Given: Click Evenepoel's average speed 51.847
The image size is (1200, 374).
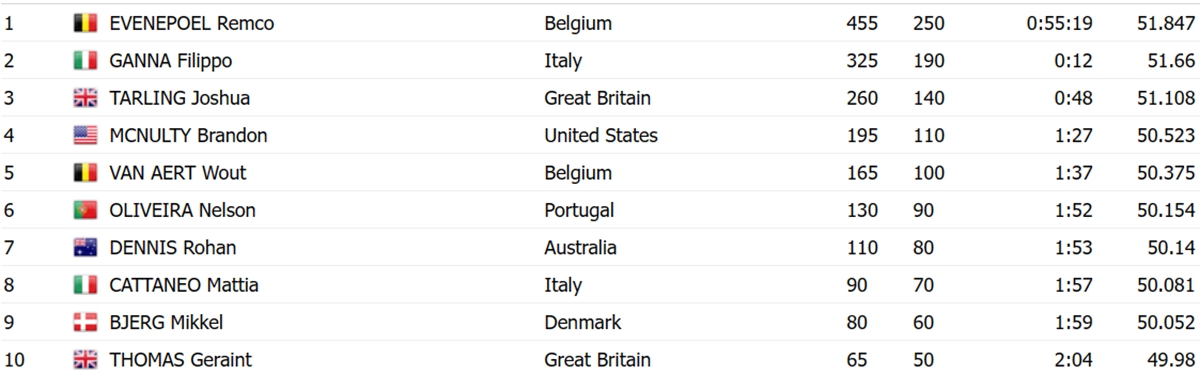Looking at the screenshot, I should pyautogui.click(x=1165, y=23).
